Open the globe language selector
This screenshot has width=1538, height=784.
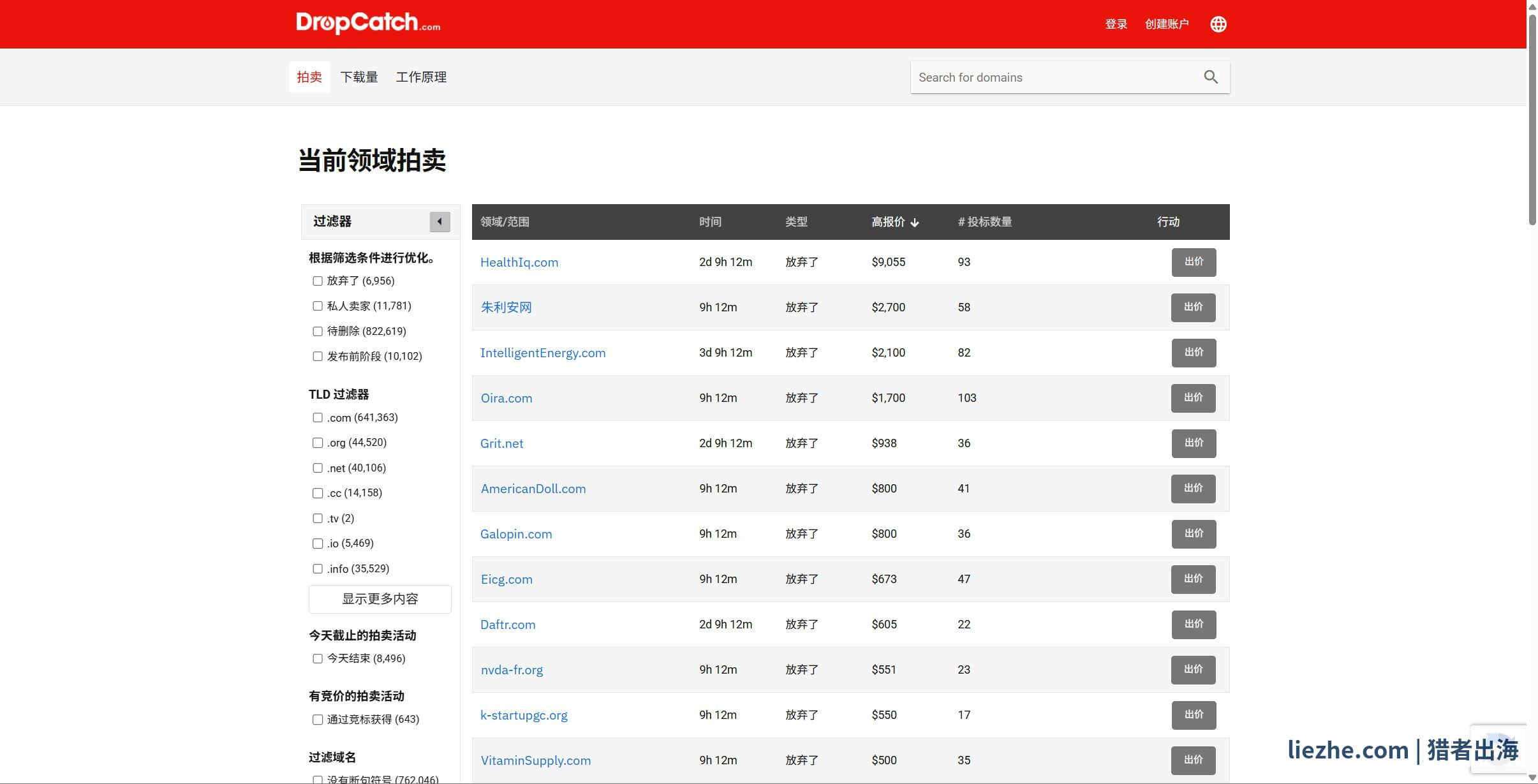[1218, 24]
